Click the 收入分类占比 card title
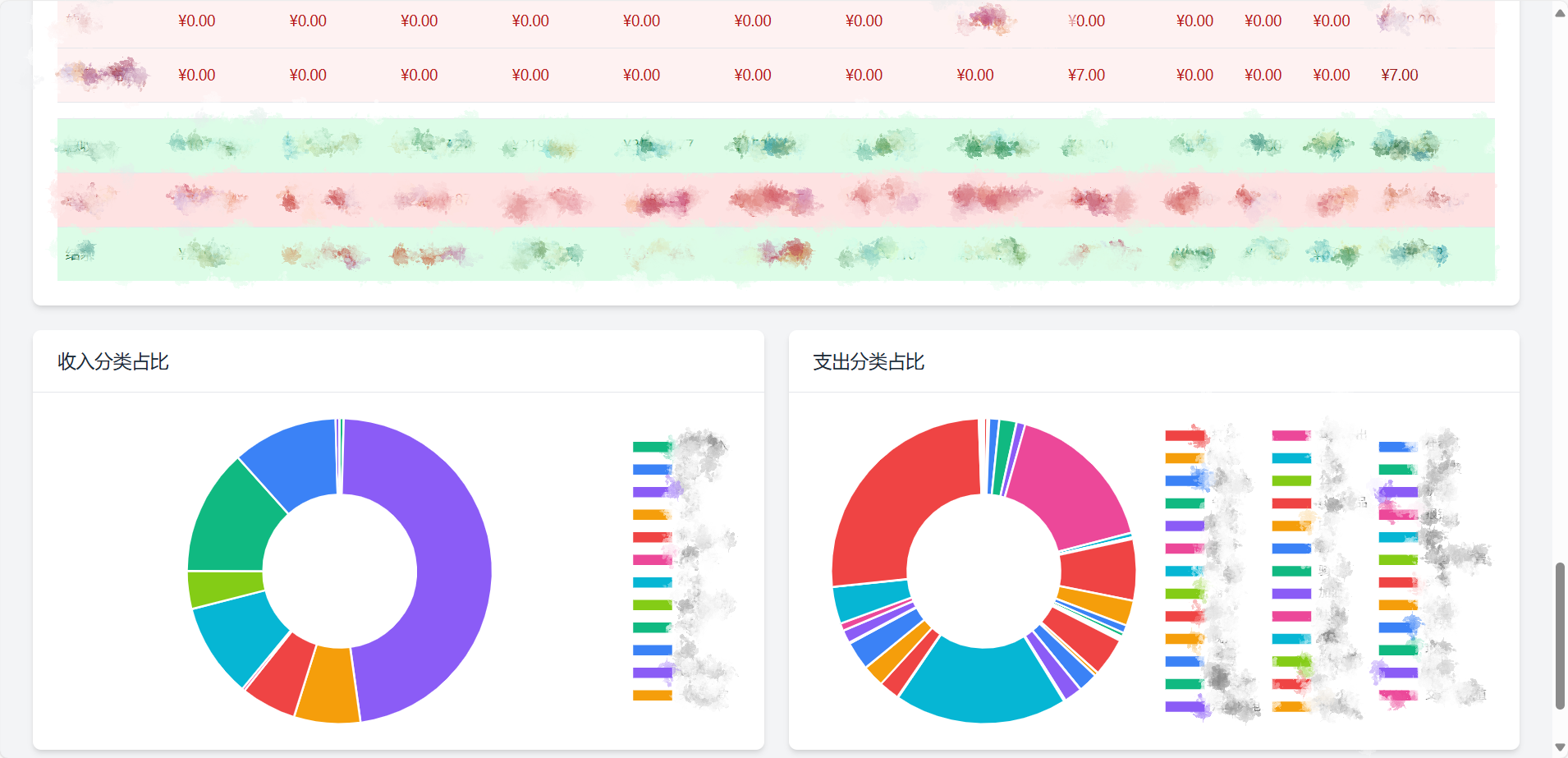The height and width of the screenshot is (758, 1568). pyautogui.click(x=113, y=361)
